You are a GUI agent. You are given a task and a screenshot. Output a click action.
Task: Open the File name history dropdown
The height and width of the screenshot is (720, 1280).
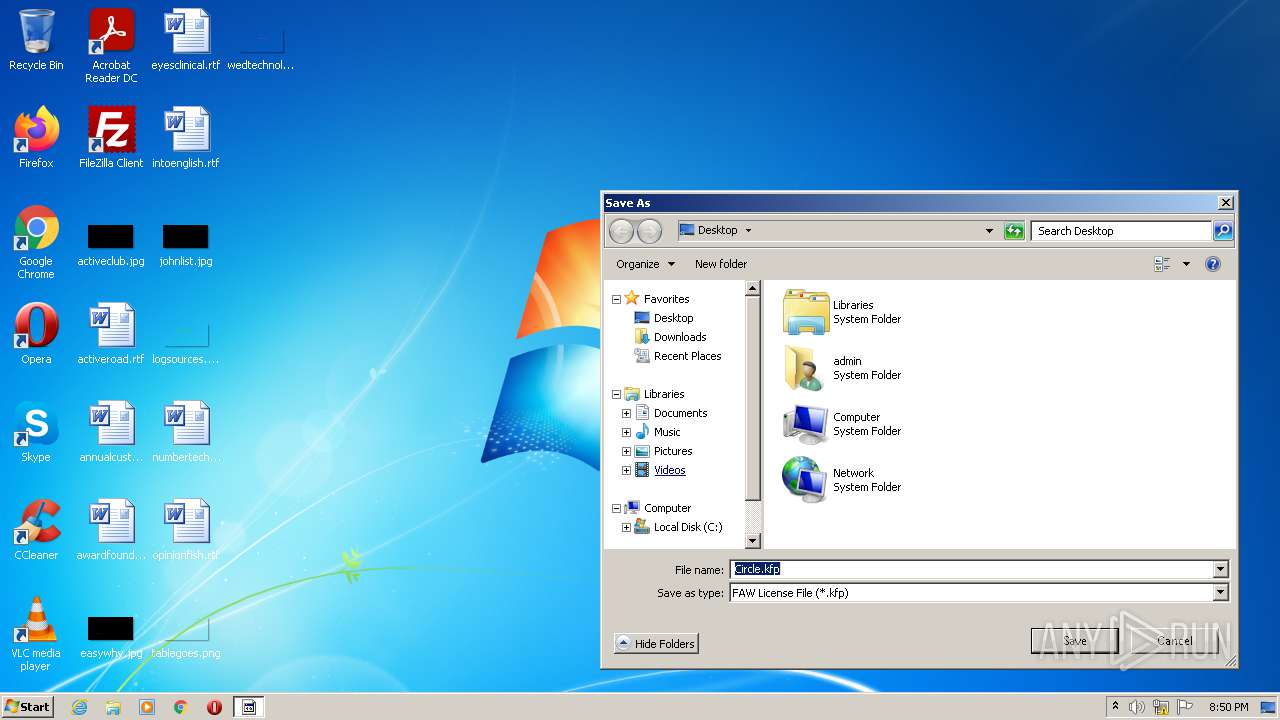[1220, 569]
